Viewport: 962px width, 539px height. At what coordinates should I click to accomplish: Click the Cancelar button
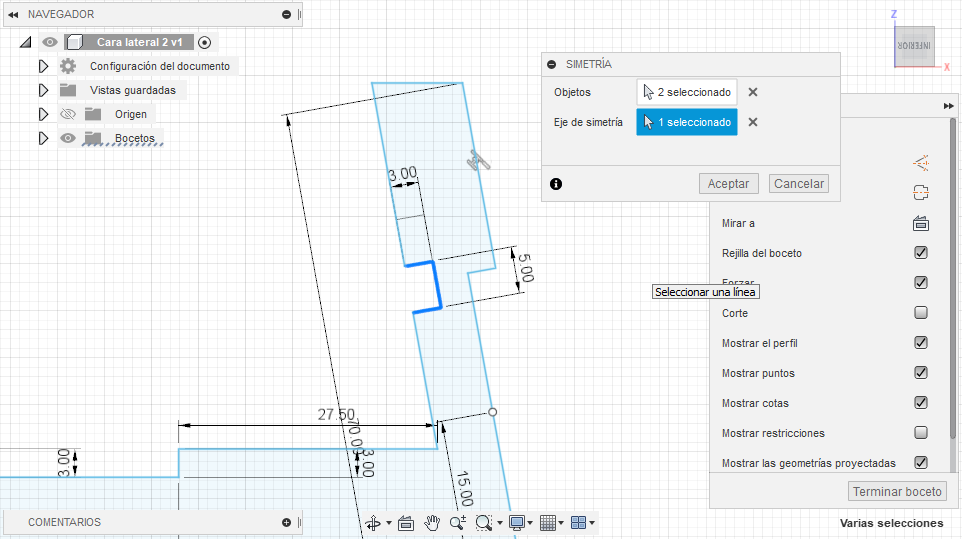click(799, 183)
